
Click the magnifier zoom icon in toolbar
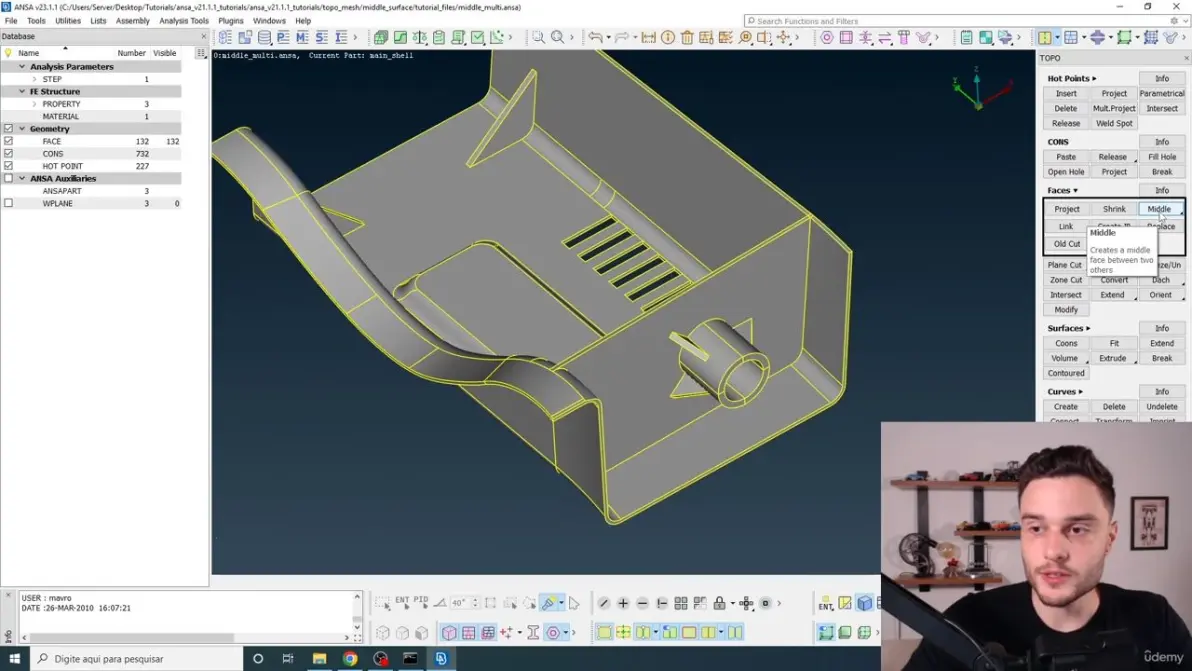[x=557, y=37]
